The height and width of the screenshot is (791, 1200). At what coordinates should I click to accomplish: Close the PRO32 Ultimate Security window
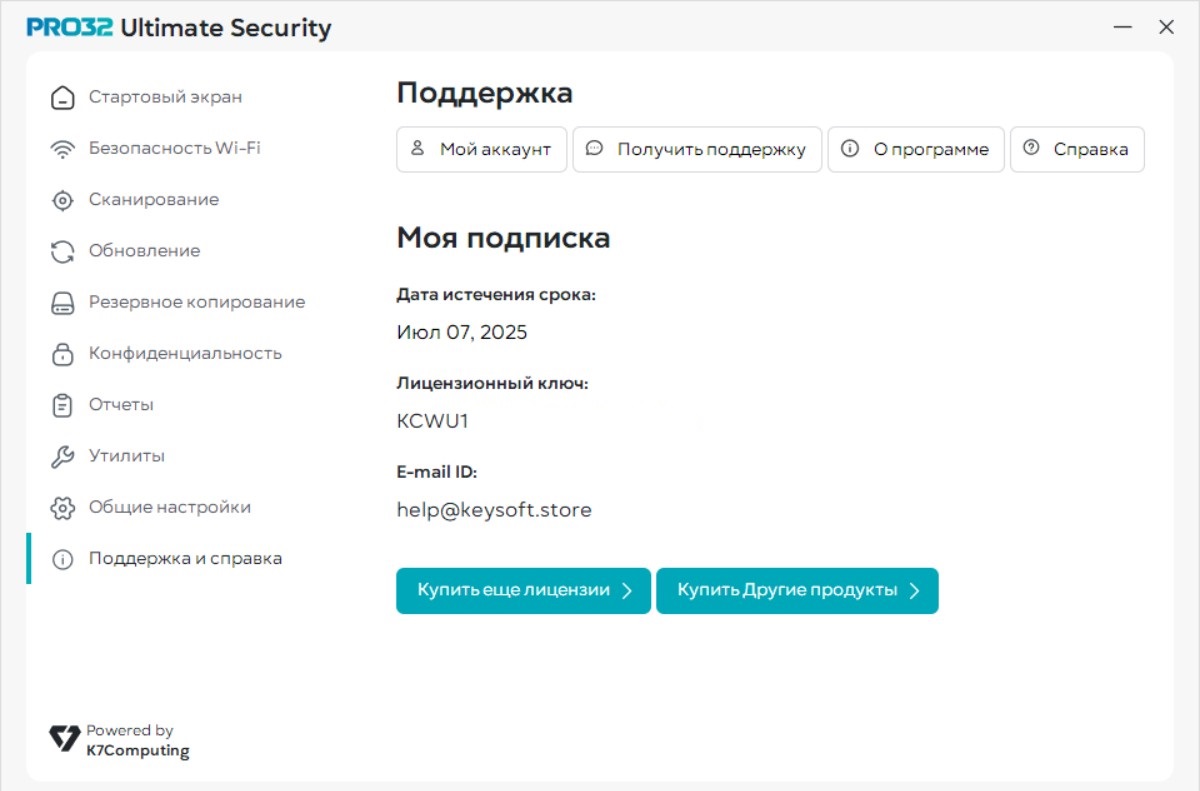point(1166,28)
